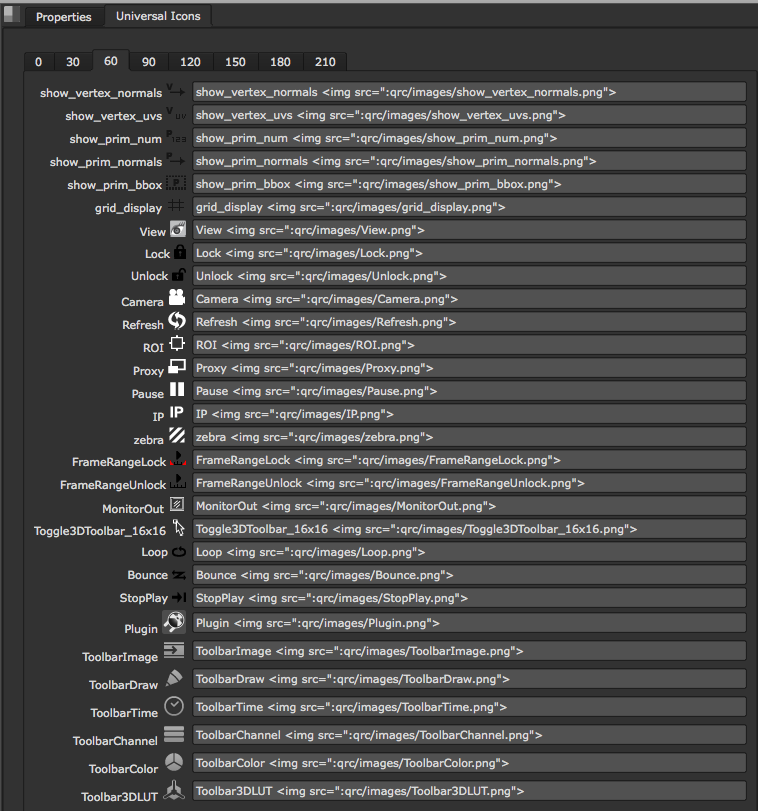Viewport: 758px width, 811px height.
Task: Click the Loop img src text field
Action: tap(469, 552)
